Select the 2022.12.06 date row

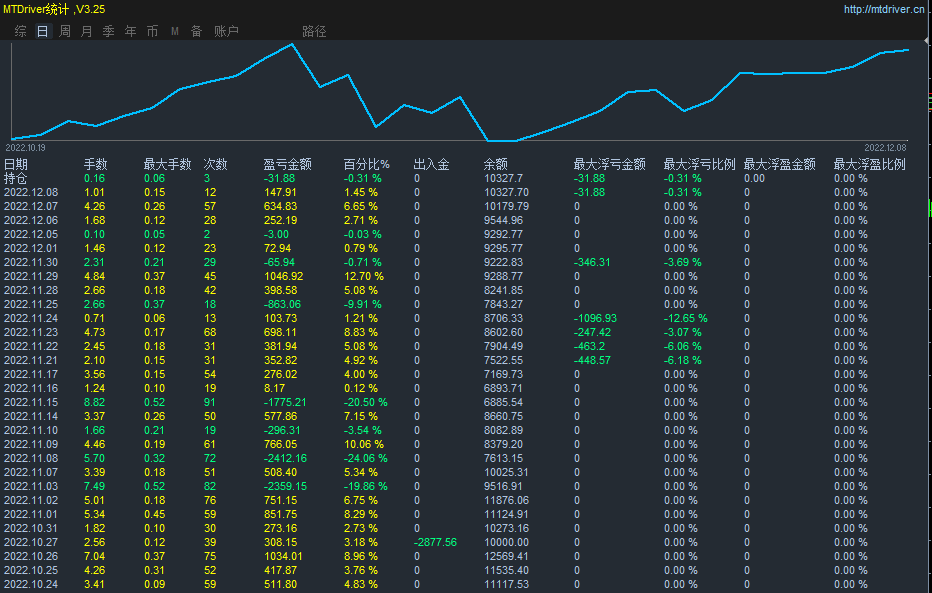(x=31, y=220)
